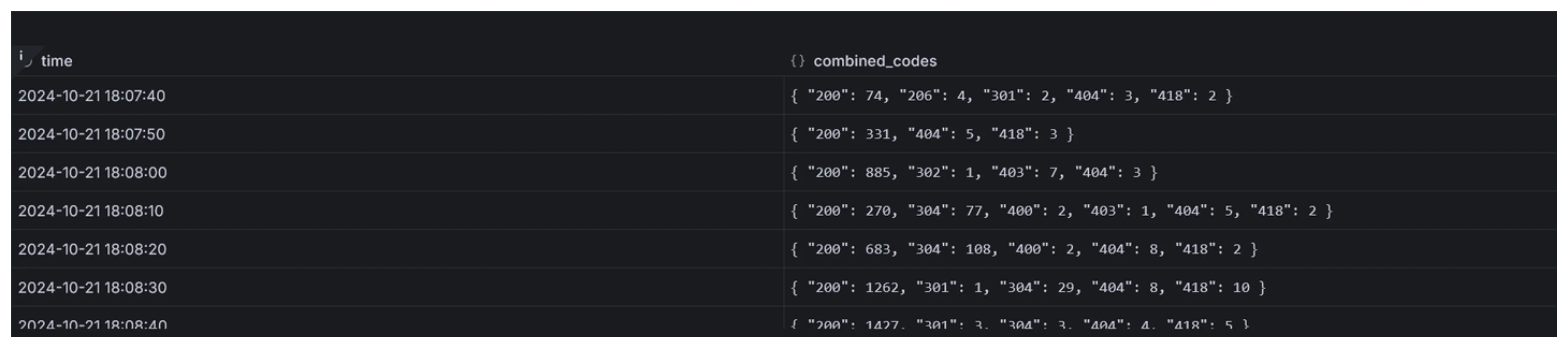Select the row dated 2024-10-21 18:08:20
Screen dimensions: 1568x348
pyautogui.click(x=91, y=249)
